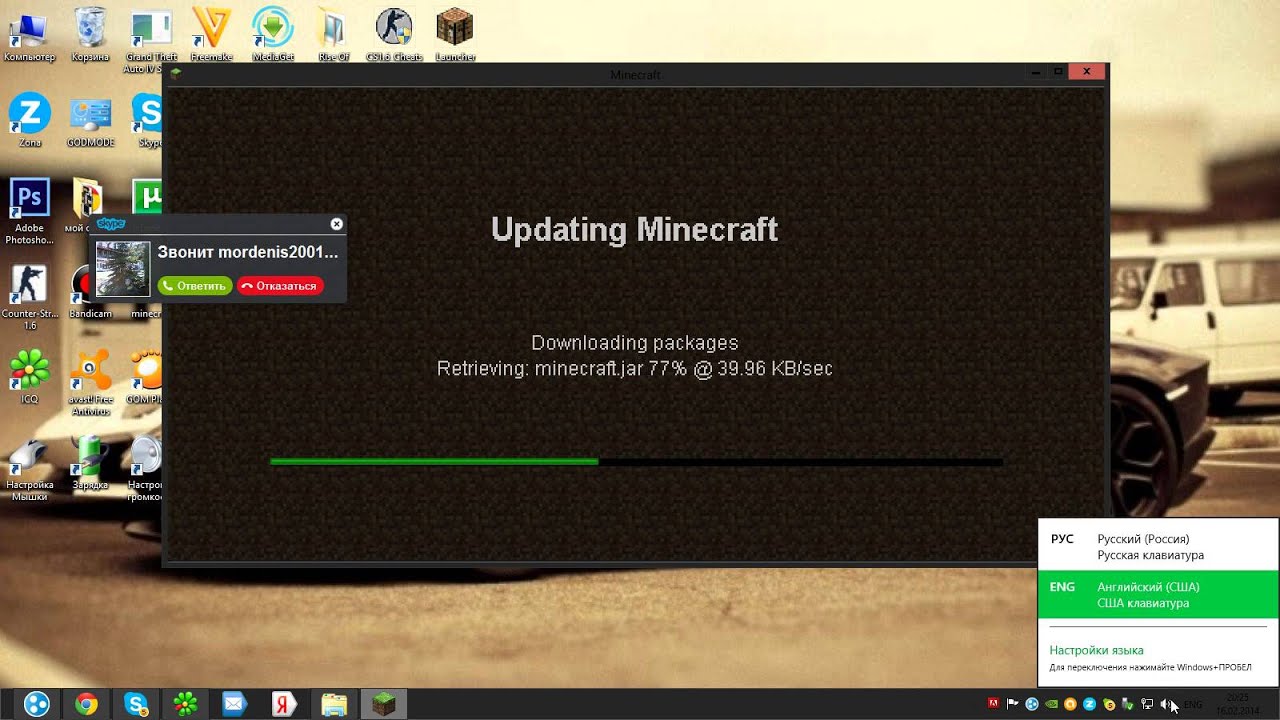Image resolution: width=1280 pixels, height=720 pixels.
Task: Click the "Downloading packages" text
Action: tap(634, 343)
